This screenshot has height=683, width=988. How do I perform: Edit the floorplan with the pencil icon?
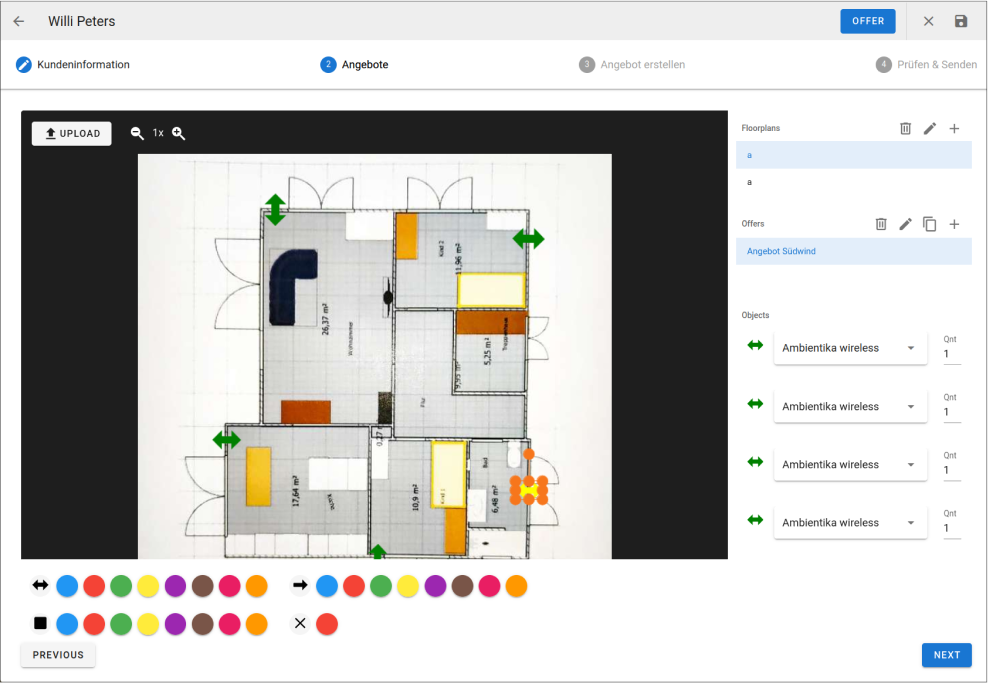tap(930, 129)
